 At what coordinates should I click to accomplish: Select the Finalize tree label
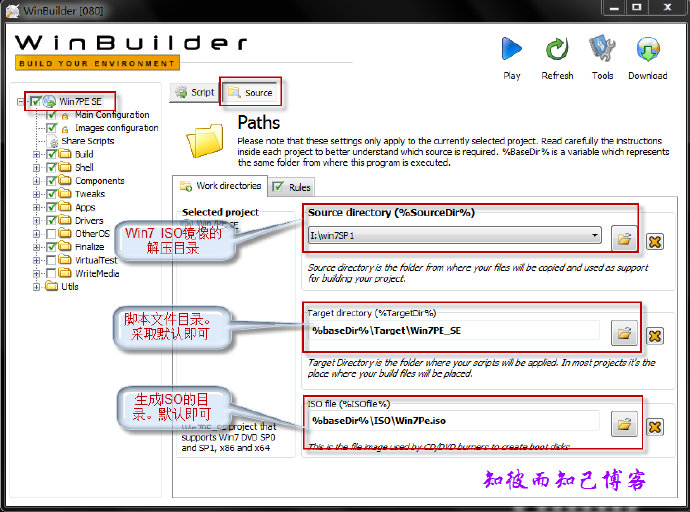(x=89, y=246)
